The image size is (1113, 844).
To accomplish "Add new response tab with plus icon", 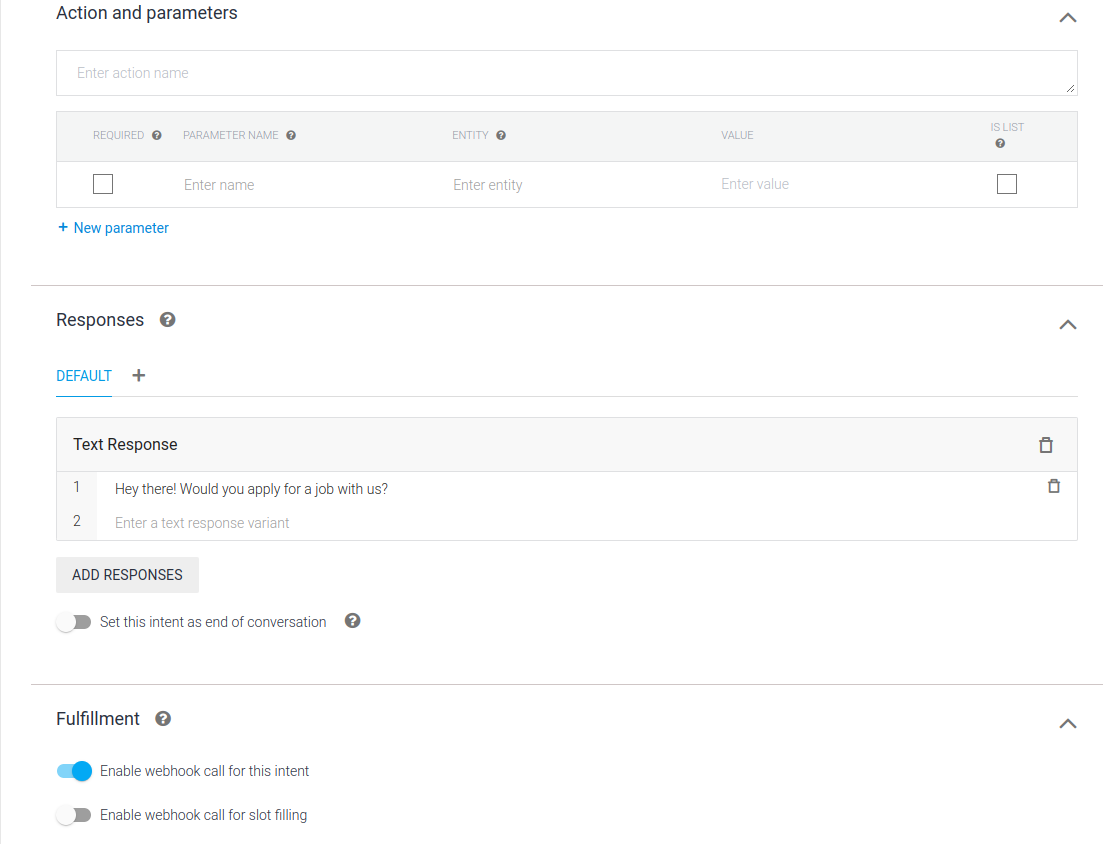I will click(x=139, y=376).
